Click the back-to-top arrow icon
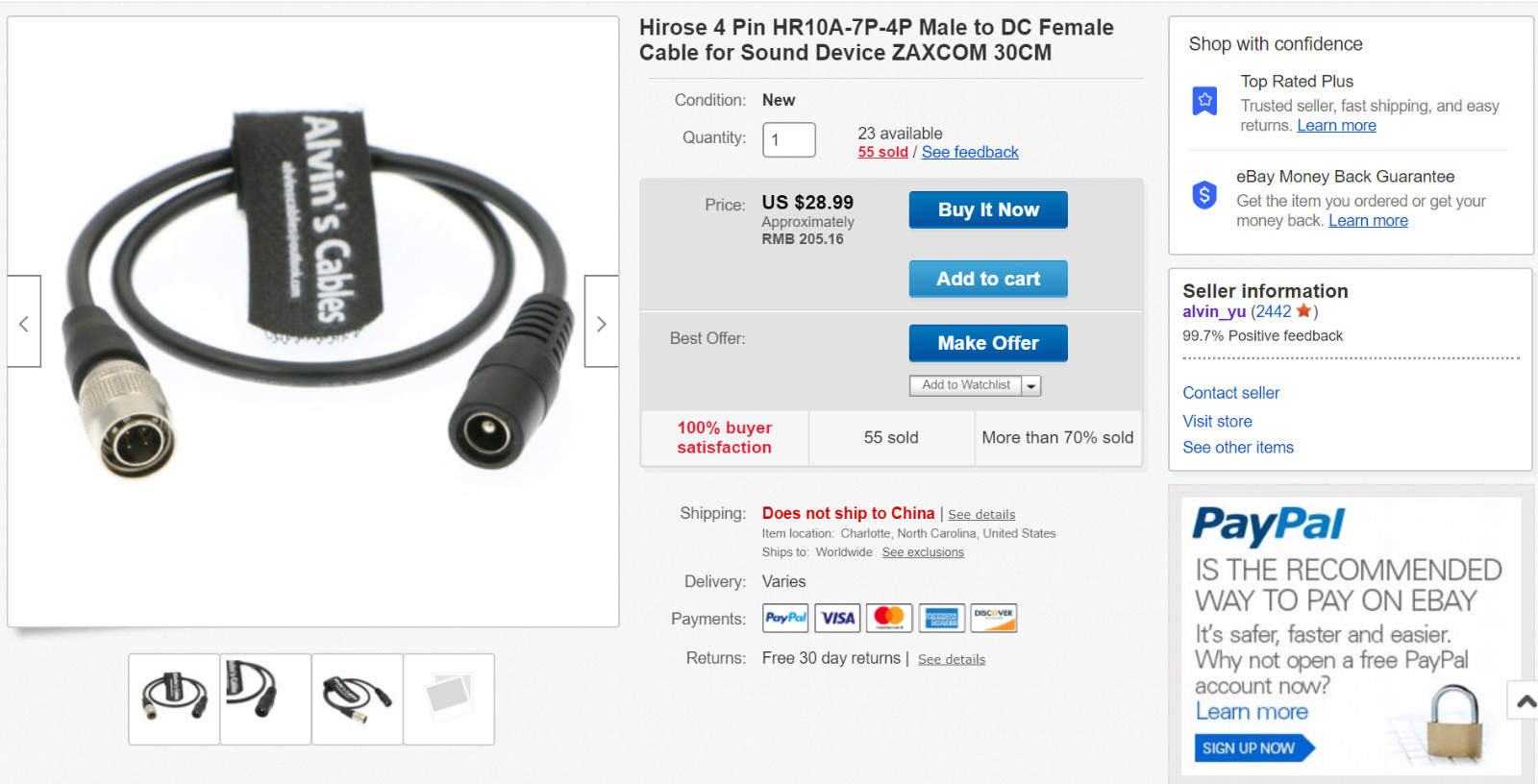Screen dimensions: 1538x784 click(x=1525, y=700)
